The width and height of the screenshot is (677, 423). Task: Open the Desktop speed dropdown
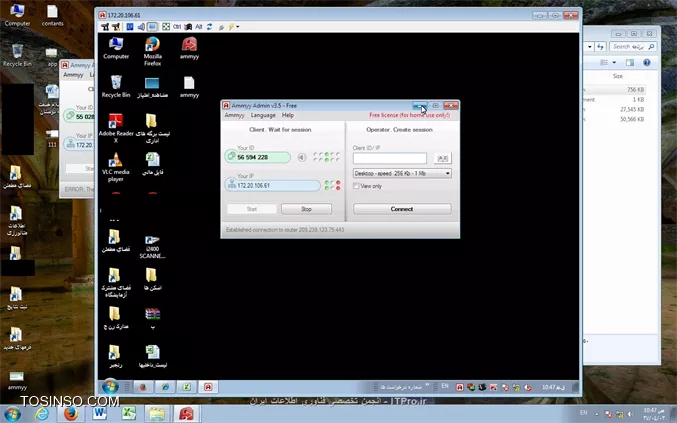pyautogui.click(x=402, y=173)
